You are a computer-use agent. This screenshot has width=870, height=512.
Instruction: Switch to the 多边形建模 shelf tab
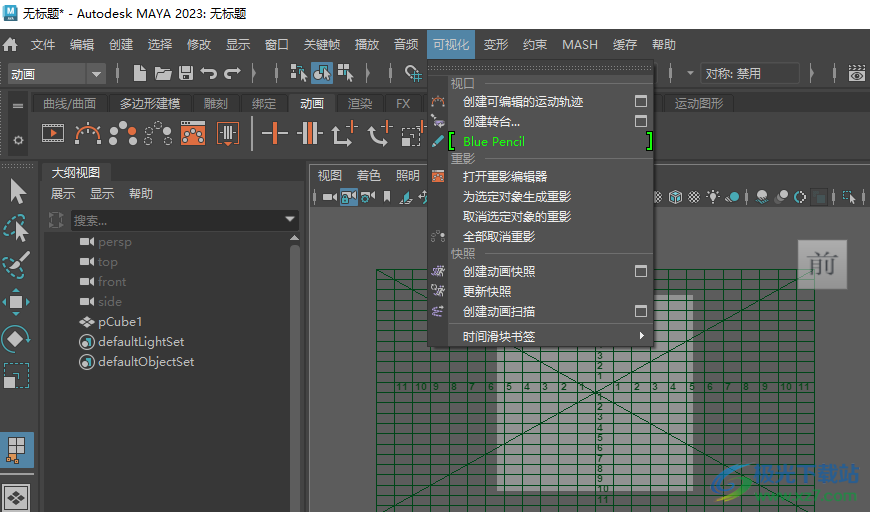tap(150, 103)
